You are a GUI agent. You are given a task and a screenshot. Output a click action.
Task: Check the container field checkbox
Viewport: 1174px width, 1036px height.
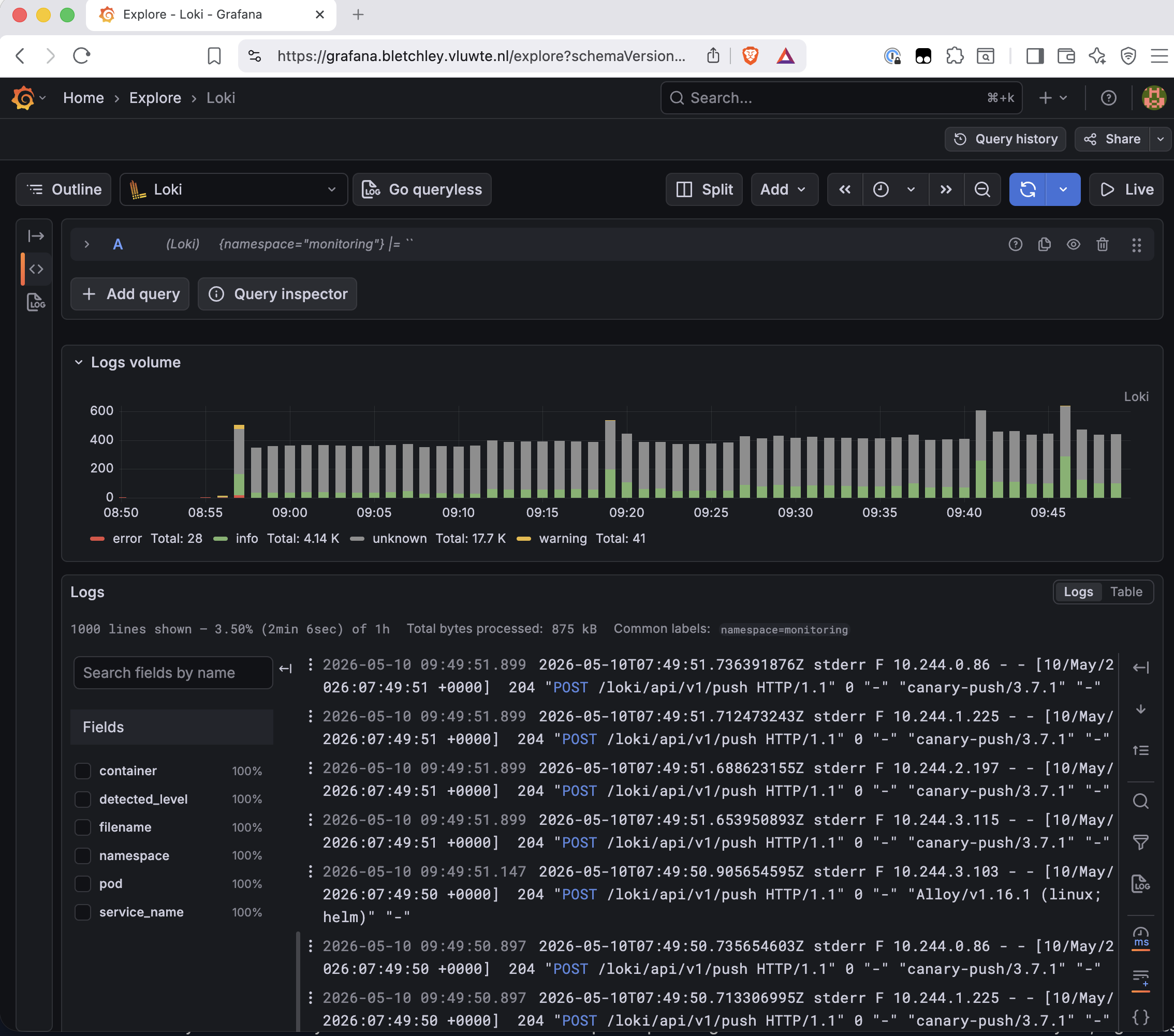(83, 771)
